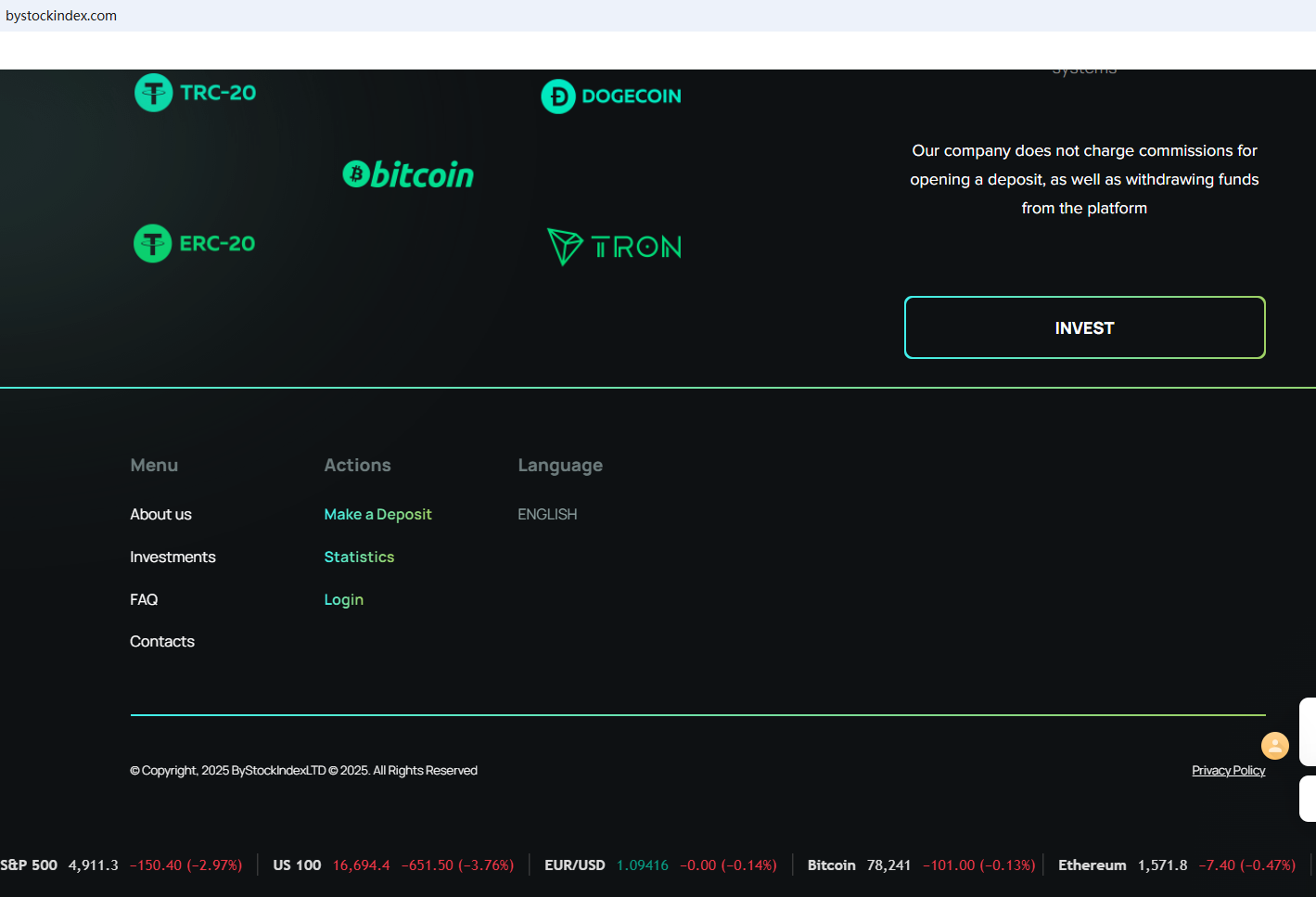
Task: Click the TRC-20 Tether logo
Action: pyautogui.click(x=196, y=93)
